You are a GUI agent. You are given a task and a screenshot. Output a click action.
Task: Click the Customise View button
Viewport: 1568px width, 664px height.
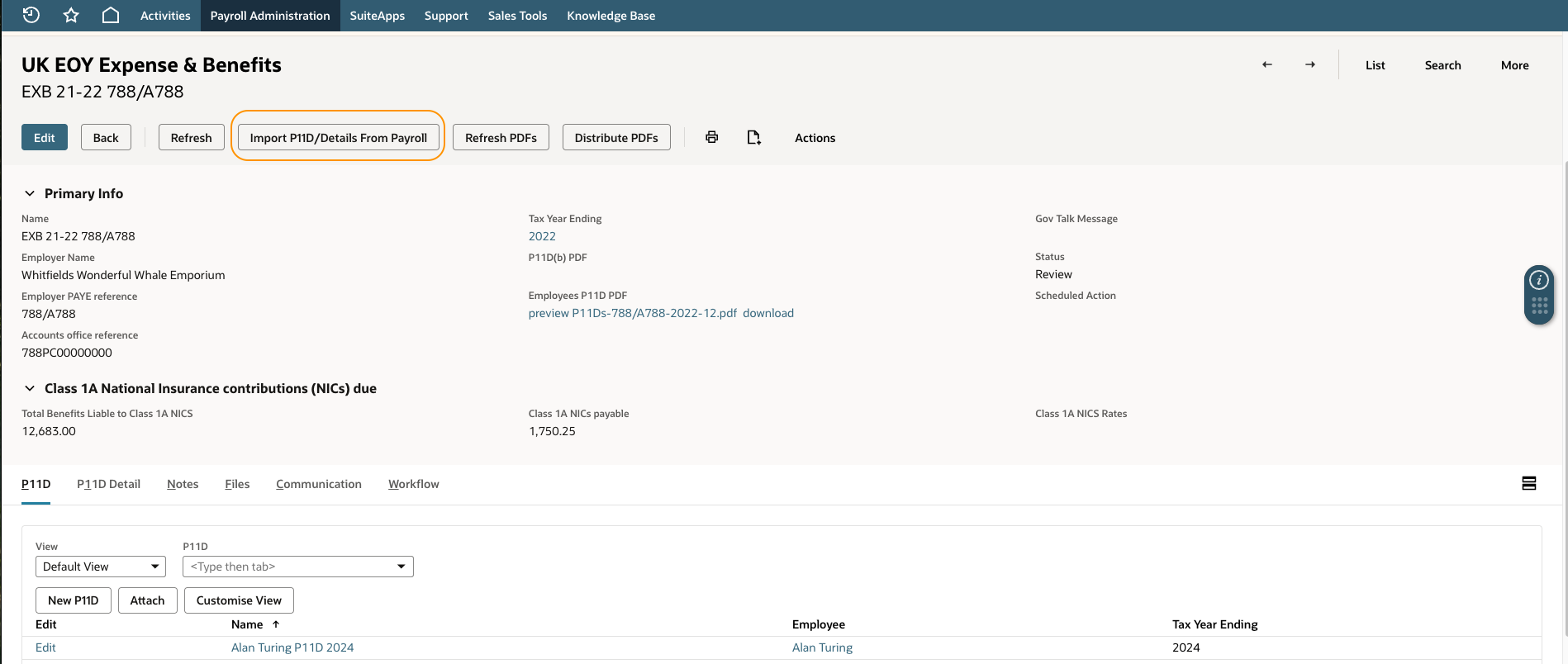pos(239,600)
